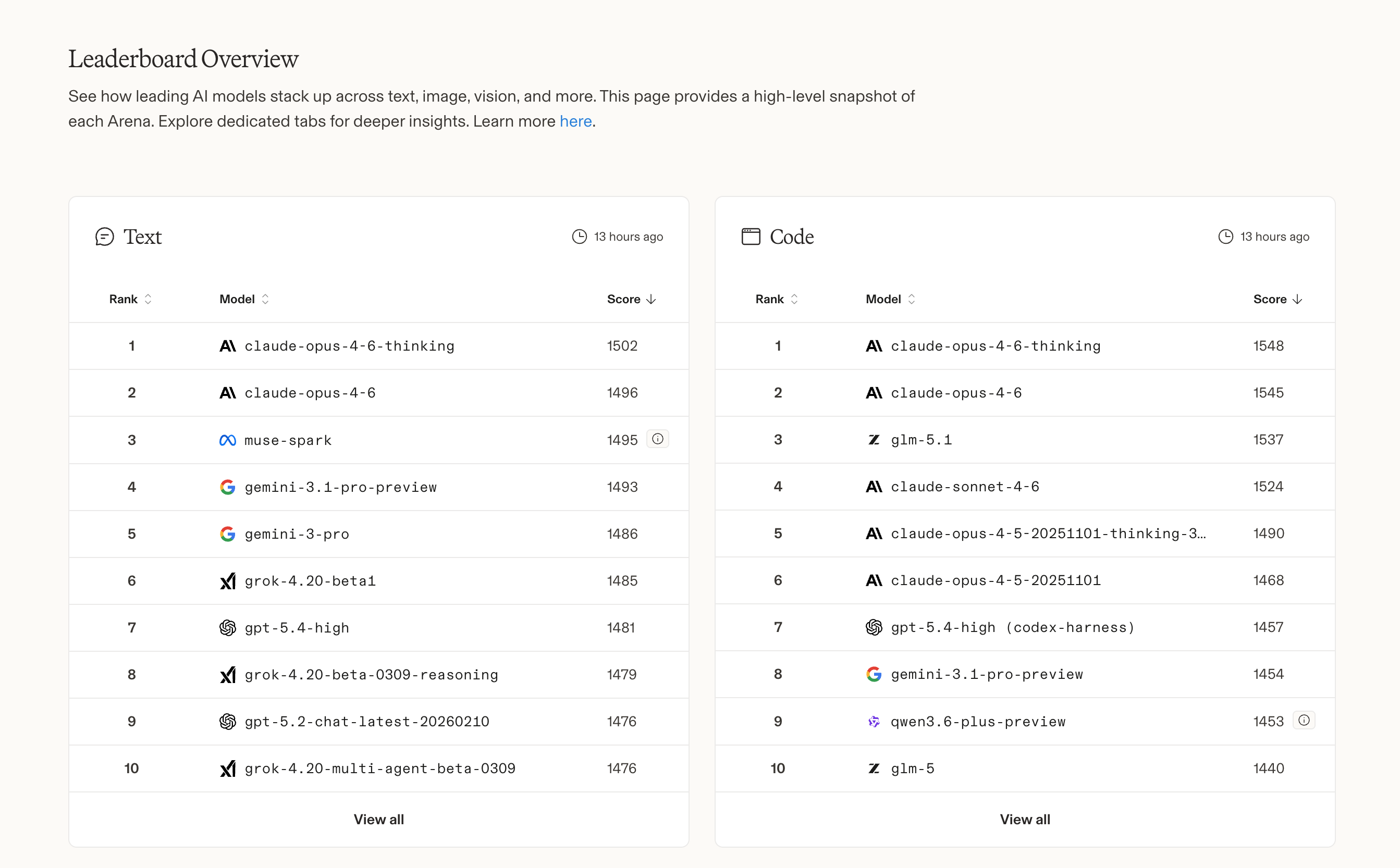Click the Meta logo beside muse-spark
Image resolution: width=1400 pixels, height=868 pixels.
coord(227,440)
